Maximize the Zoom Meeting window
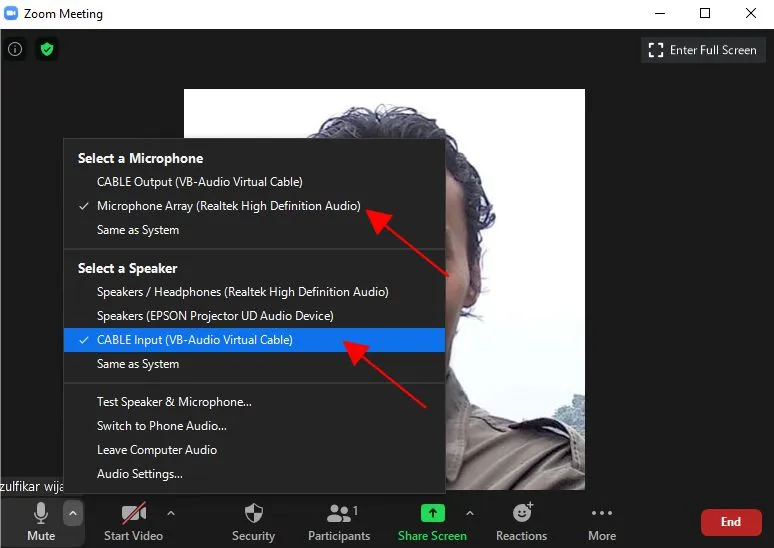Viewport: 774px width, 548px height. [x=705, y=13]
